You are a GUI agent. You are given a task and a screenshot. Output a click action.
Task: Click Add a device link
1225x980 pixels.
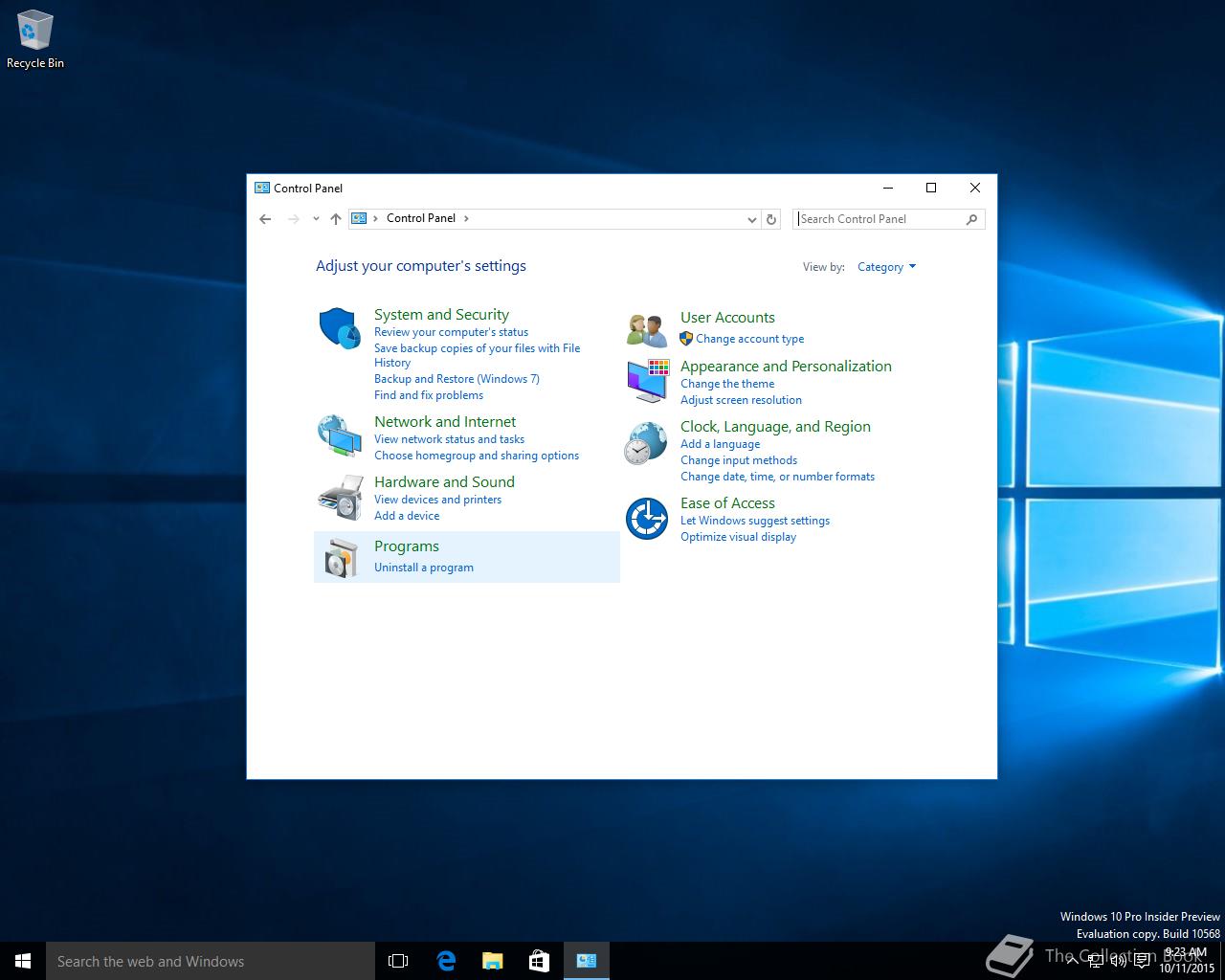407,516
